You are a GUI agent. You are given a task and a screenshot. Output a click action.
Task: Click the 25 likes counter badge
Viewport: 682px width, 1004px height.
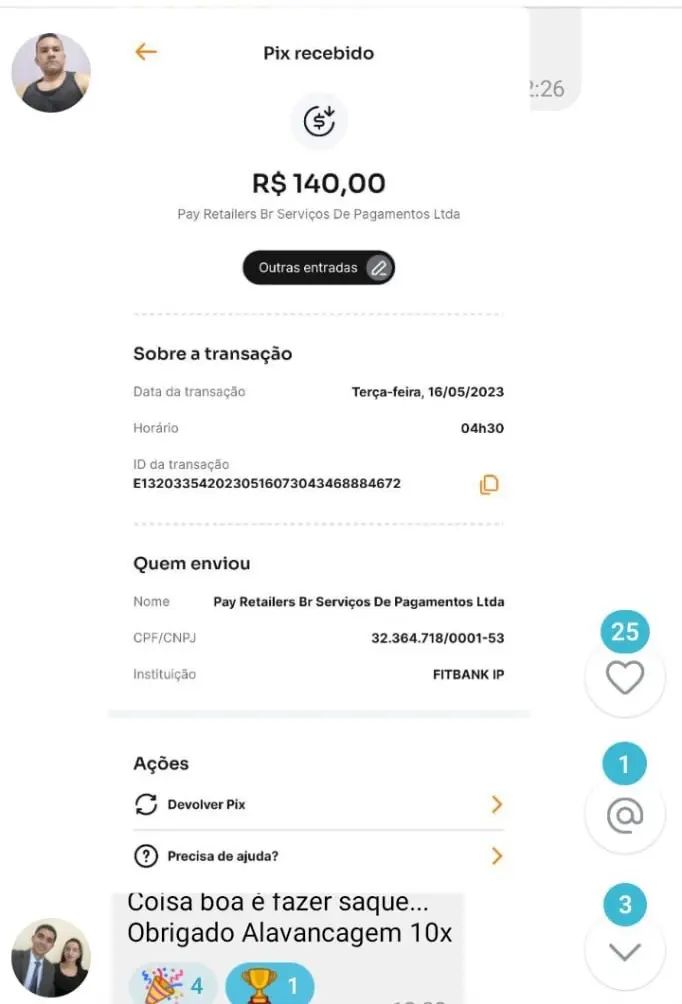(625, 632)
